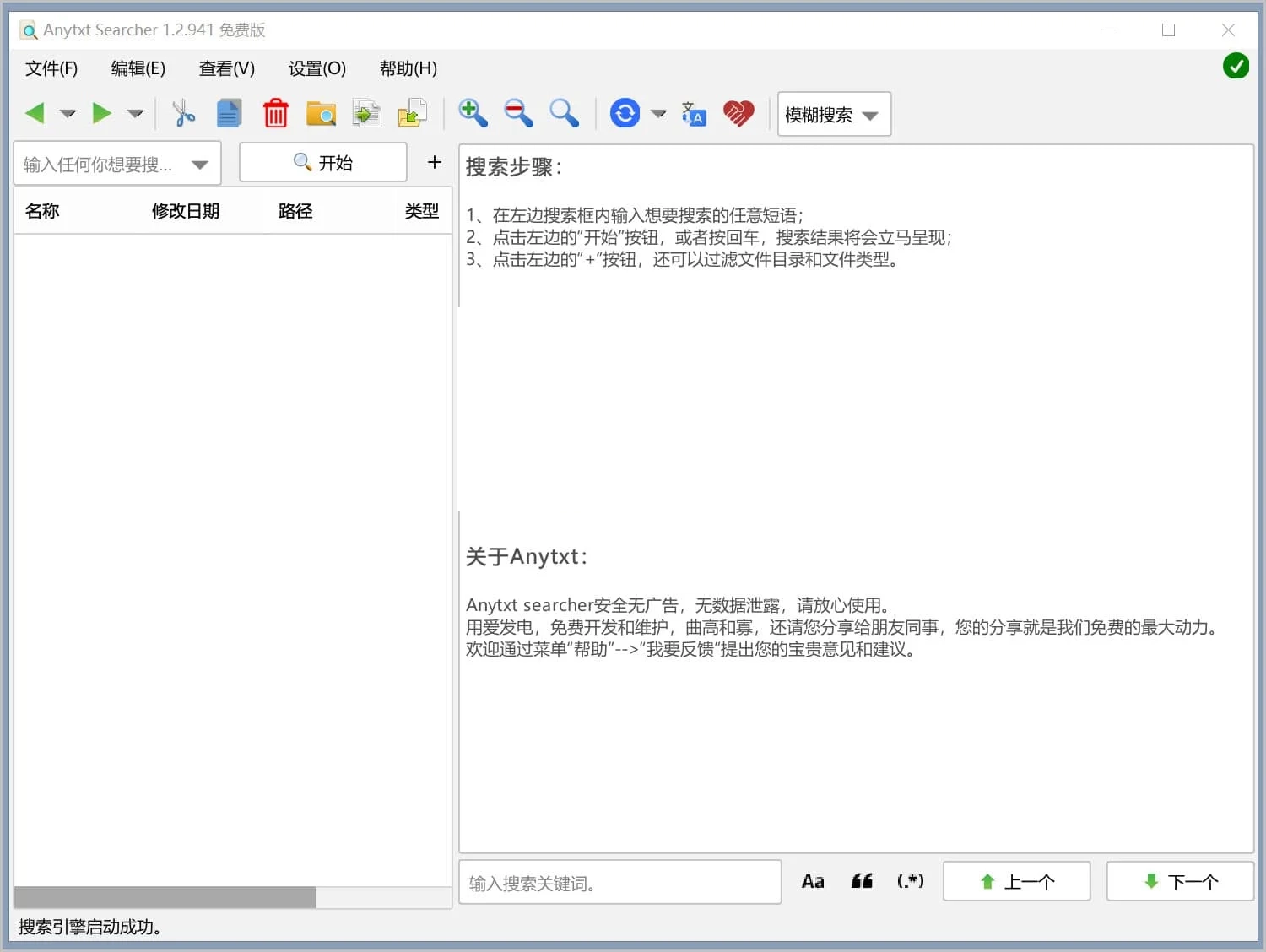Expand the dropdown next to refresh icon

pos(658,113)
